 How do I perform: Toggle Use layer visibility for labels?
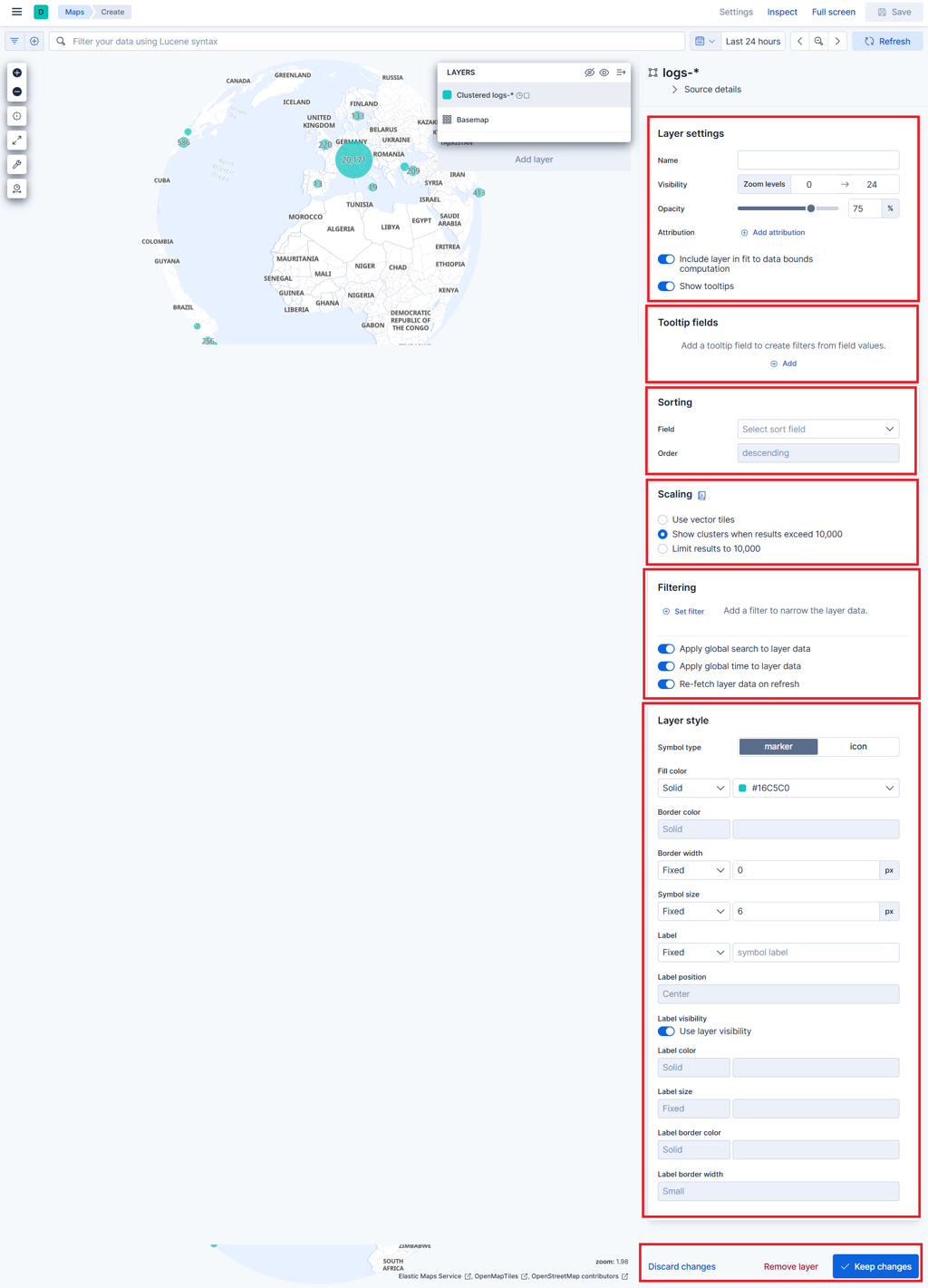(666, 1031)
